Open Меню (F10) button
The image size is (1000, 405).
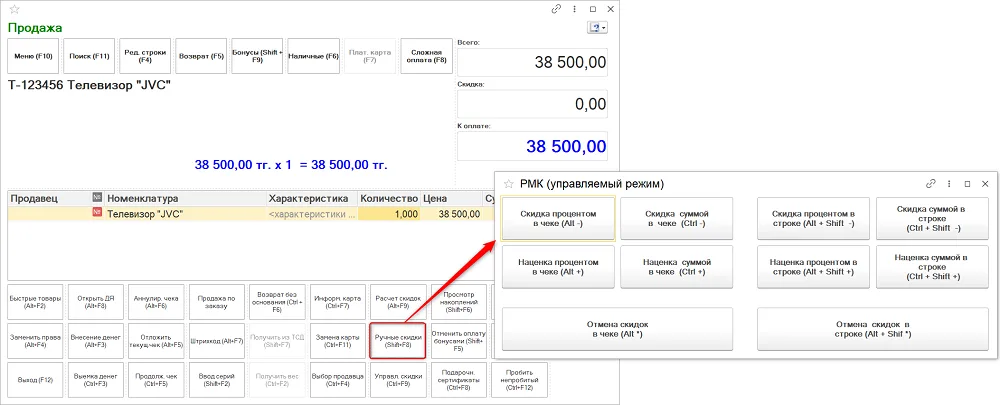click(33, 56)
